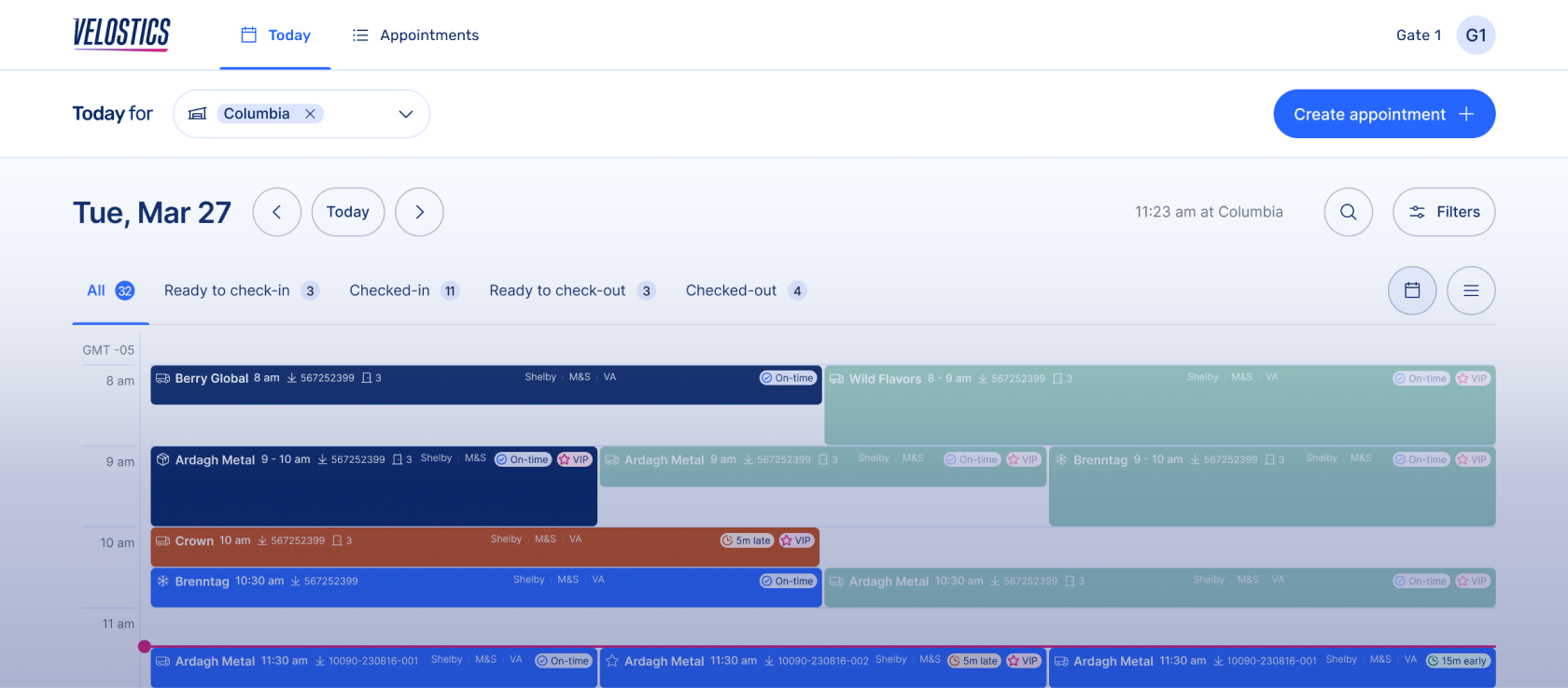Click star icon on Ardagh Metal 10090-230816-002 card
Image resolution: width=1568 pixels, height=688 pixels.
coord(612,661)
